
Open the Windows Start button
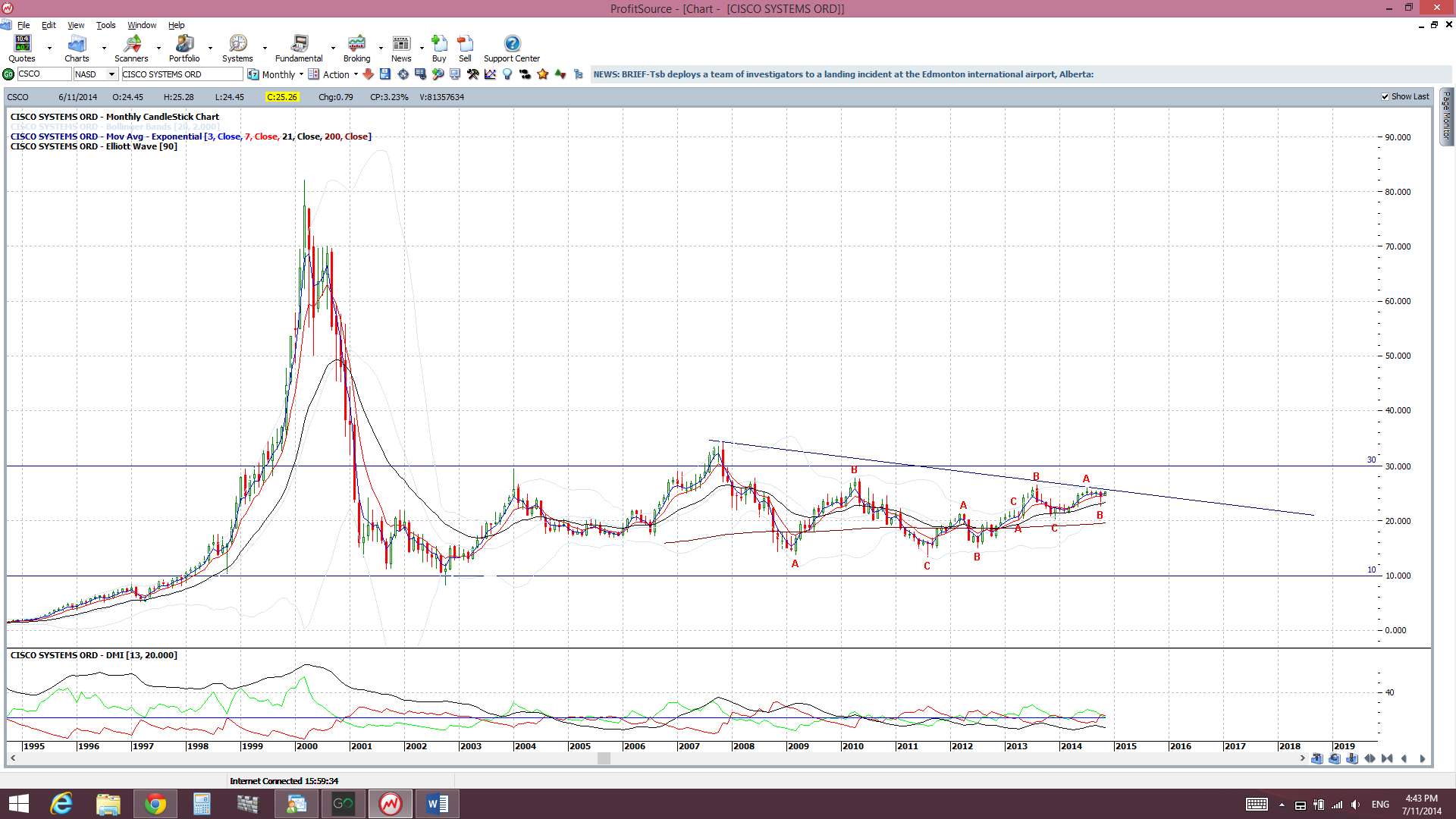pyautogui.click(x=18, y=804)
